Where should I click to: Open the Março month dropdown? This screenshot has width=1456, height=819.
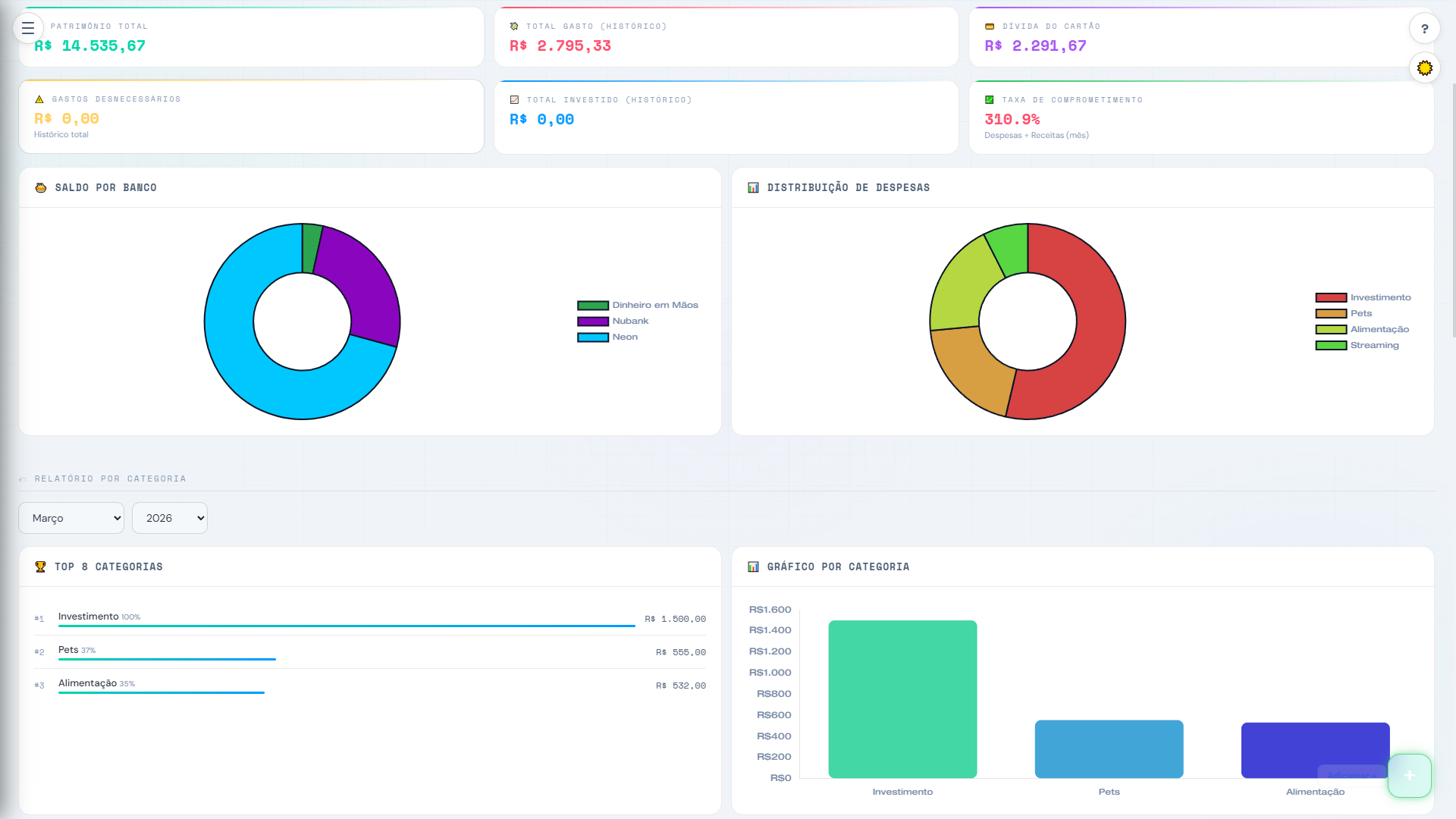71,518
